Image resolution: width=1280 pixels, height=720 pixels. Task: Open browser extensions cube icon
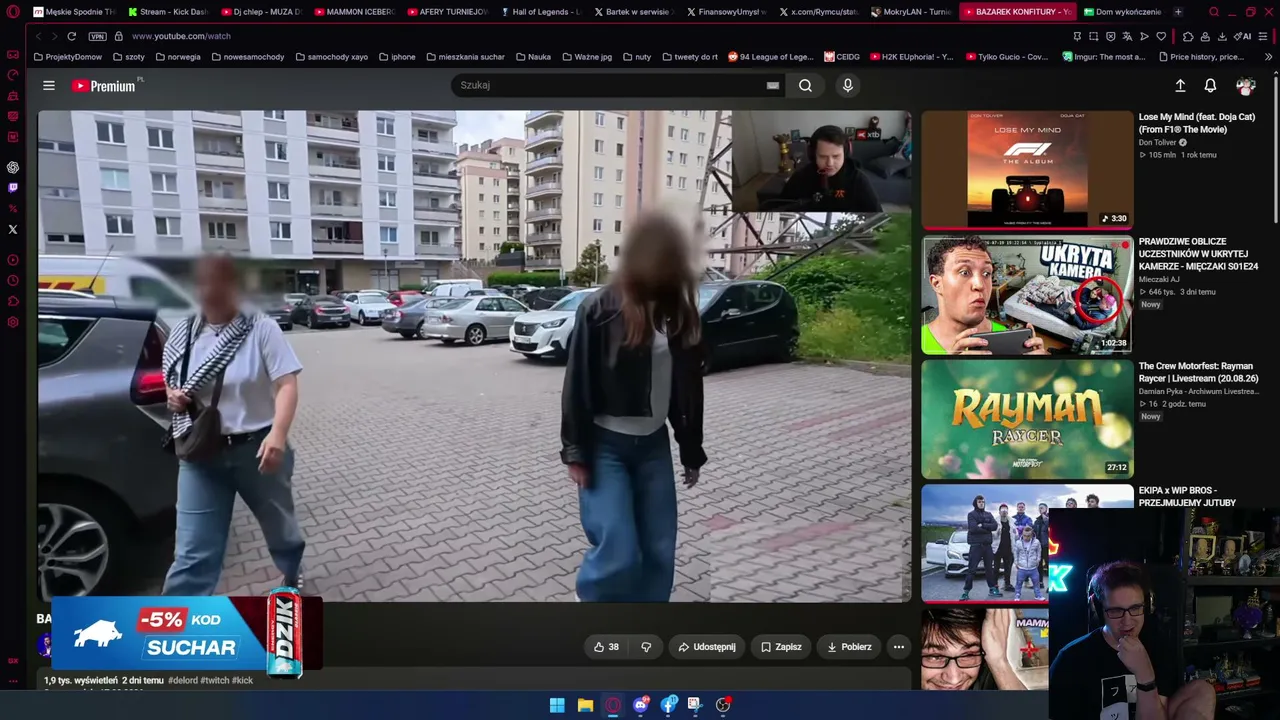click(x=1188, y=37)
